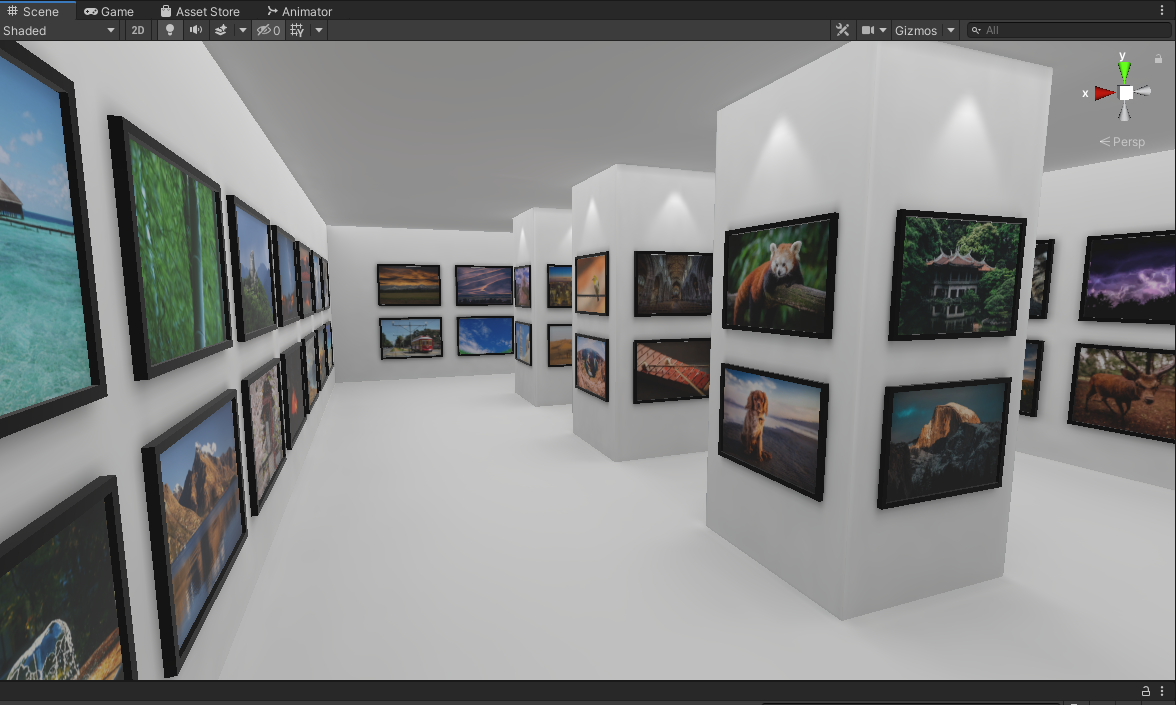Click Persp to switch projection mode
The height and width of the screenshot is (705, 1176).
point(1122,141)
